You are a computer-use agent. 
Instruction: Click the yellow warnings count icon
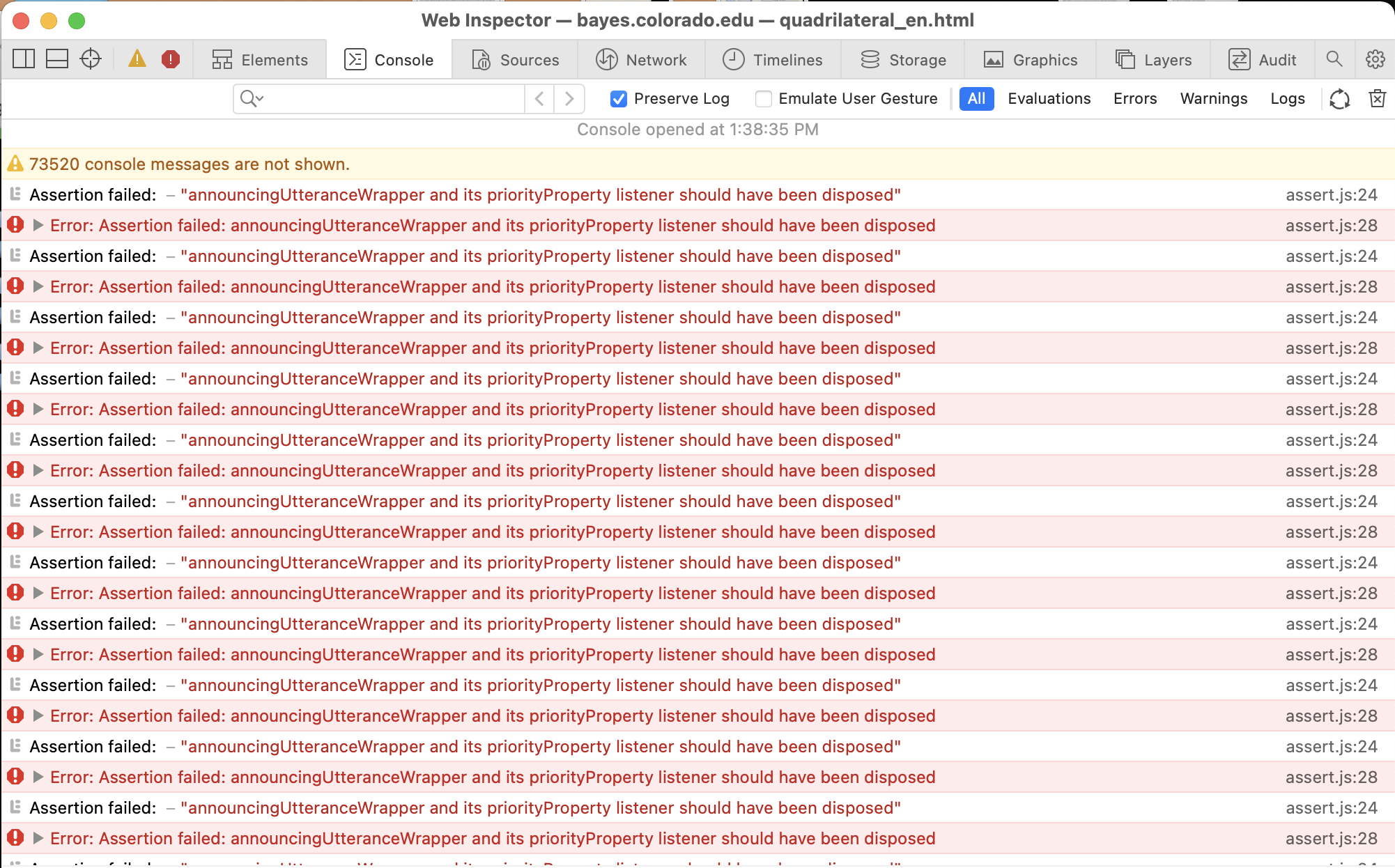[137, 59]
